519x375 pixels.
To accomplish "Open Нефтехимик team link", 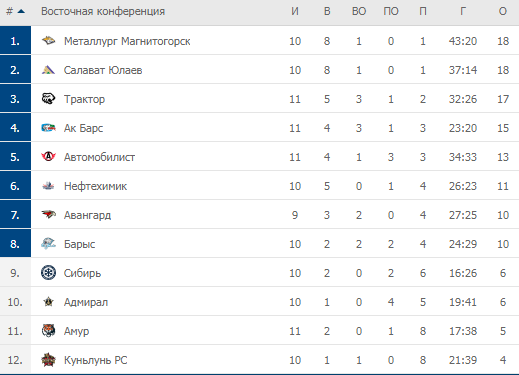I will click(95, 186).
